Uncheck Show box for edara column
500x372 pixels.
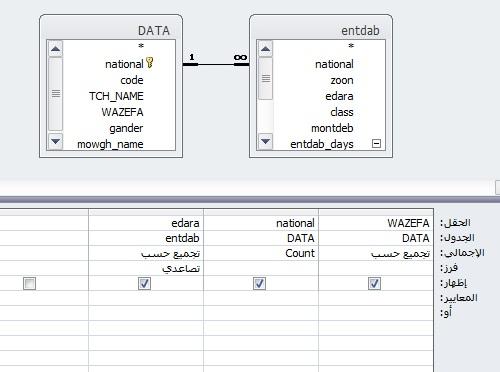pos(144,284)
